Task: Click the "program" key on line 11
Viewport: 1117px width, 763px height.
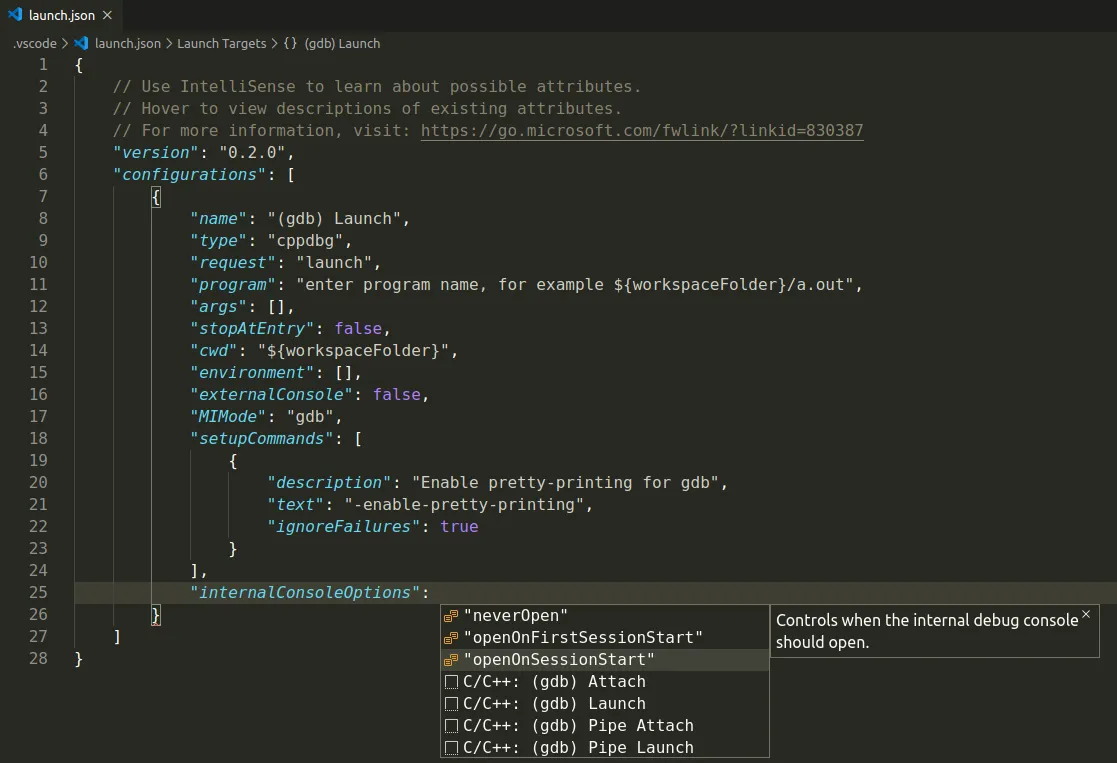Action: 232,285
